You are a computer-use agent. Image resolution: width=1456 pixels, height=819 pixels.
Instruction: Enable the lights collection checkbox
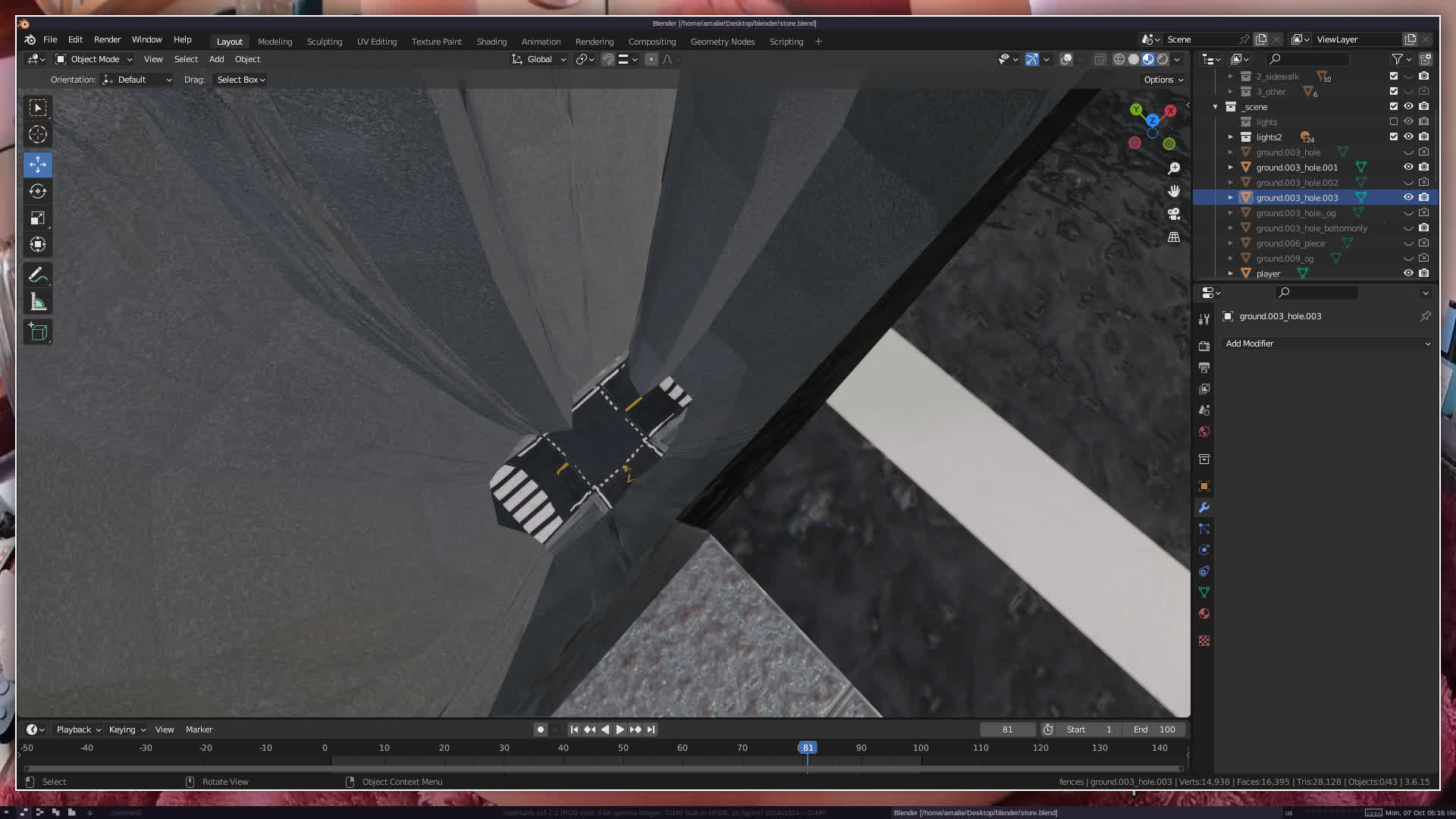[1394, 121]
